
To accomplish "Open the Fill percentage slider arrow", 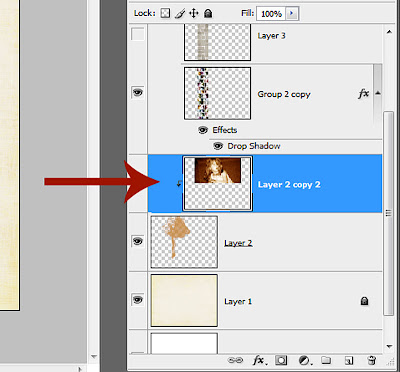I will (292, 14).
